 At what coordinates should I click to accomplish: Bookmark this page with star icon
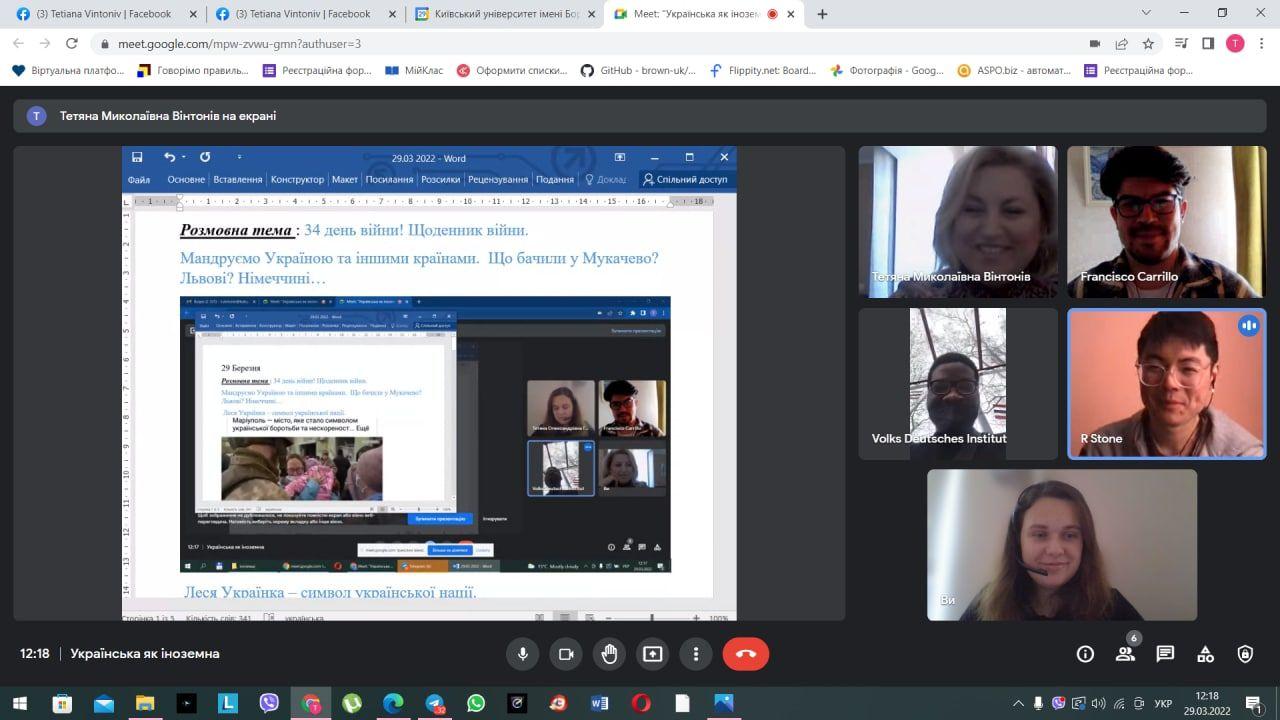click(x=1148, y=44)
